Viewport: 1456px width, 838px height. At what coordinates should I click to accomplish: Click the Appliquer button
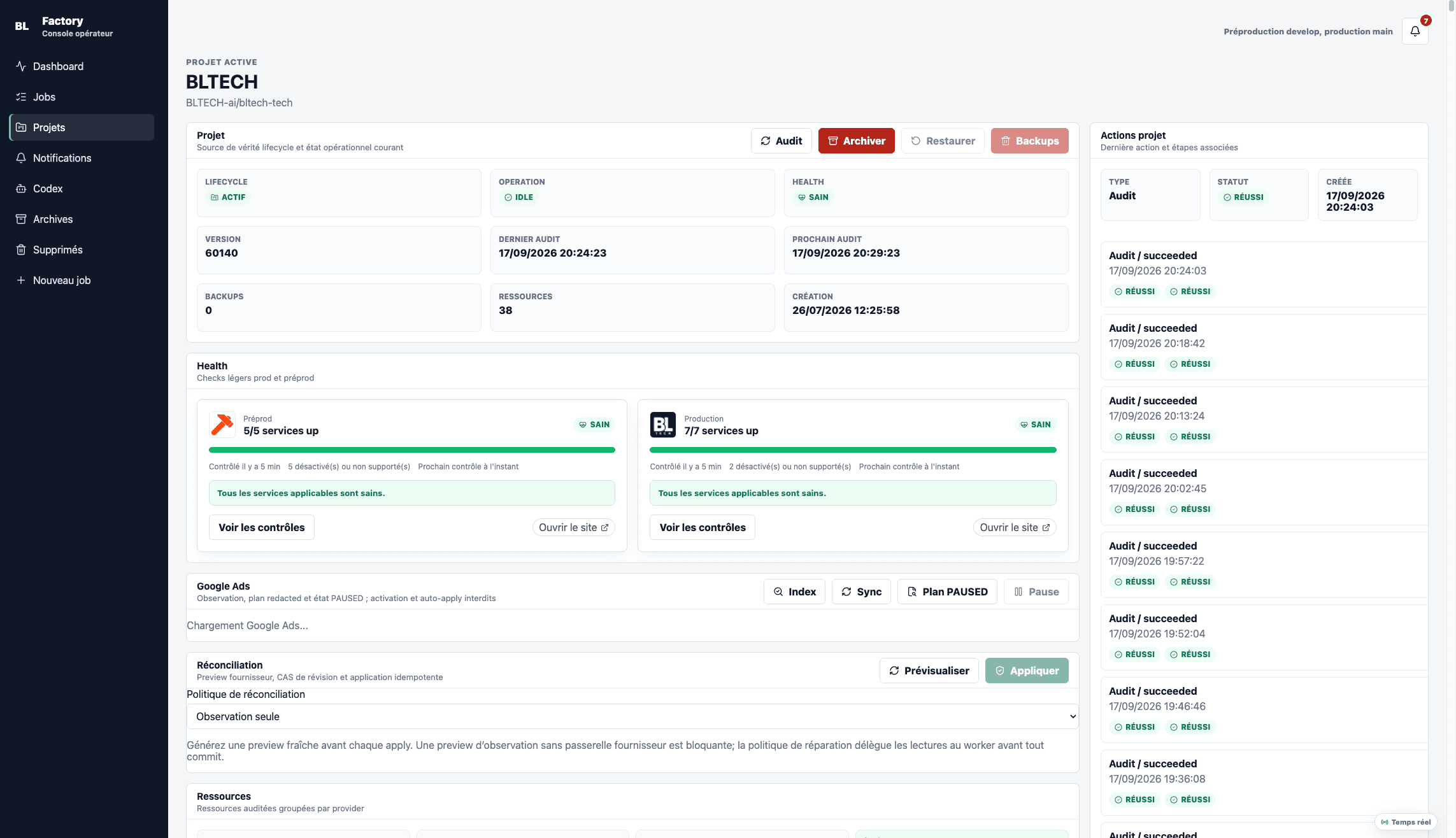point(1027,671)
